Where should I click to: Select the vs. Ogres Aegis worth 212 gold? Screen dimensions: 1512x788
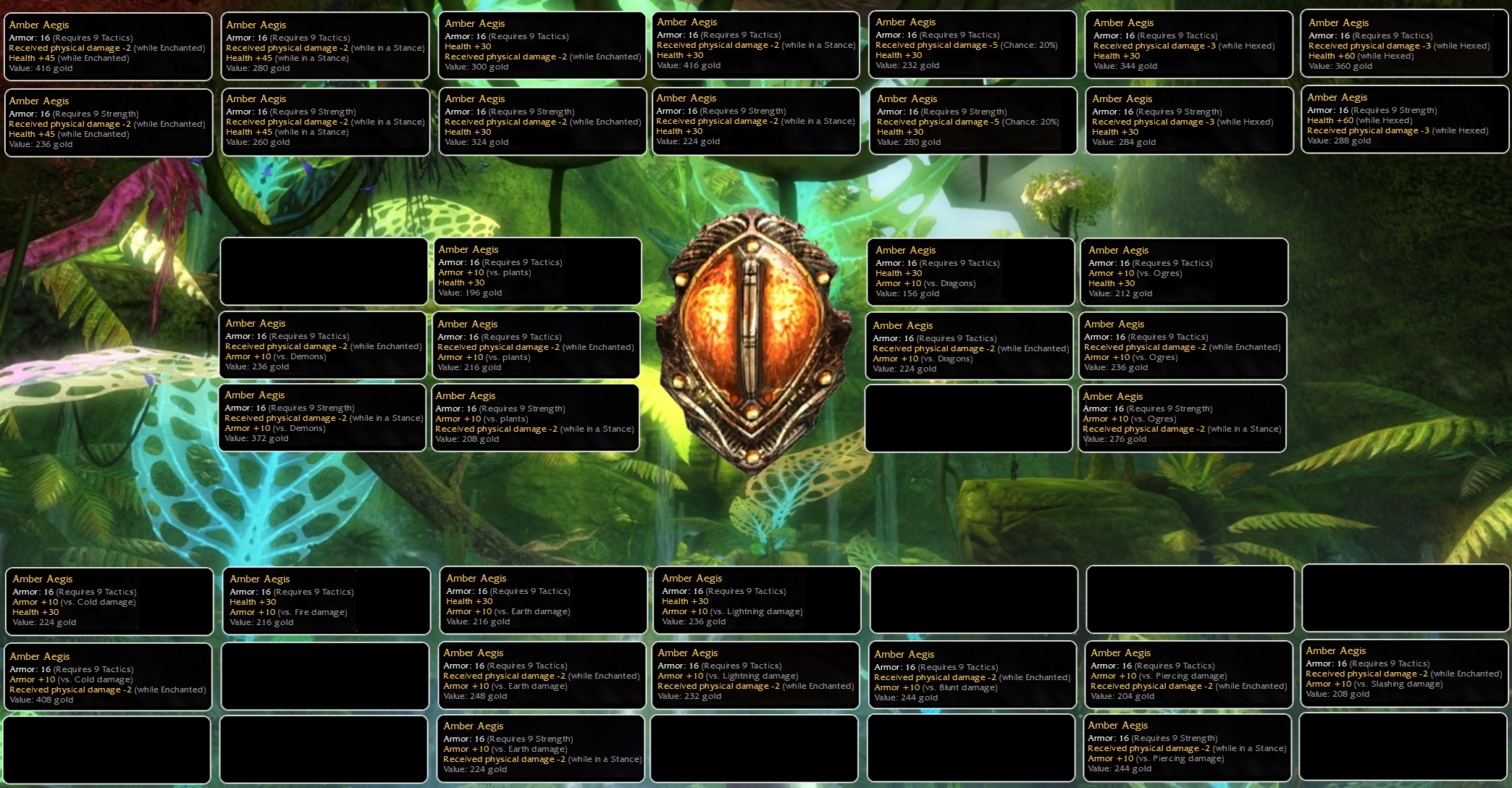[1184, 272]
